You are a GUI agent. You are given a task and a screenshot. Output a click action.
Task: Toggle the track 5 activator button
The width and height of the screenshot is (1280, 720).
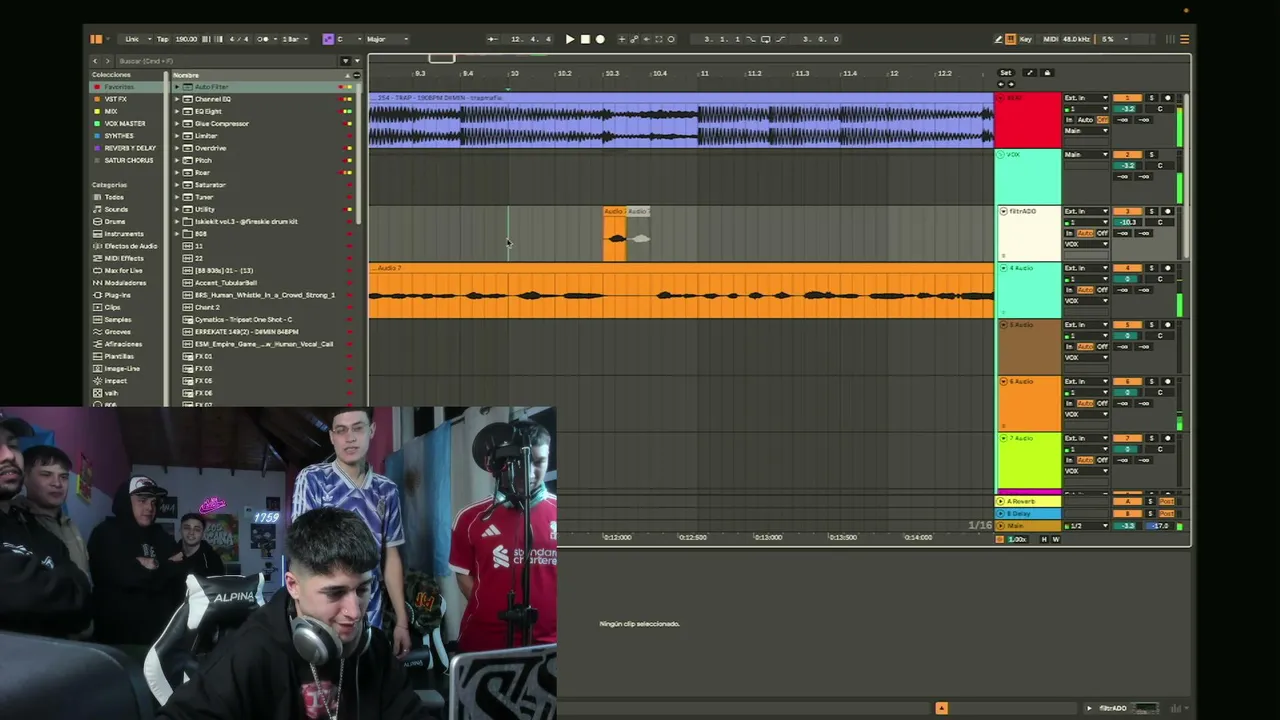pyautogui.click(x=1127, y=325)
